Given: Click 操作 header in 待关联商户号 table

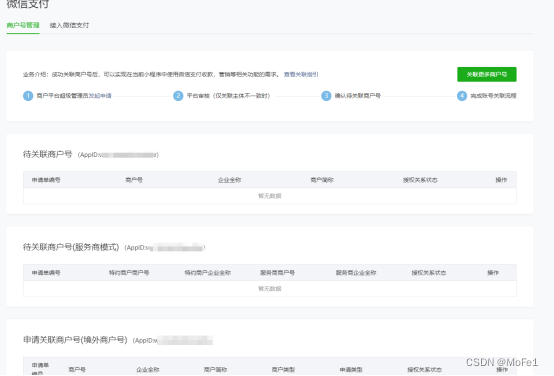Looking at the screenshot, I should (501, 180).
